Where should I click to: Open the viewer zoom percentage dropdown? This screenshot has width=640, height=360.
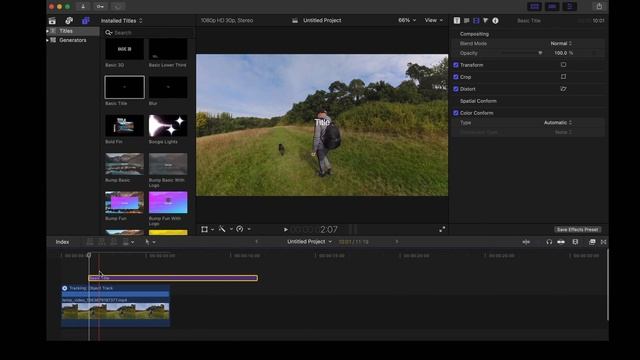(407, 20)
